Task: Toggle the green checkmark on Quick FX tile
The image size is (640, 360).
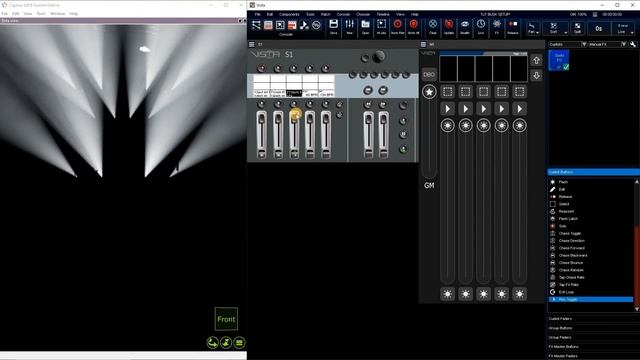Action: (x=566, y=67)
